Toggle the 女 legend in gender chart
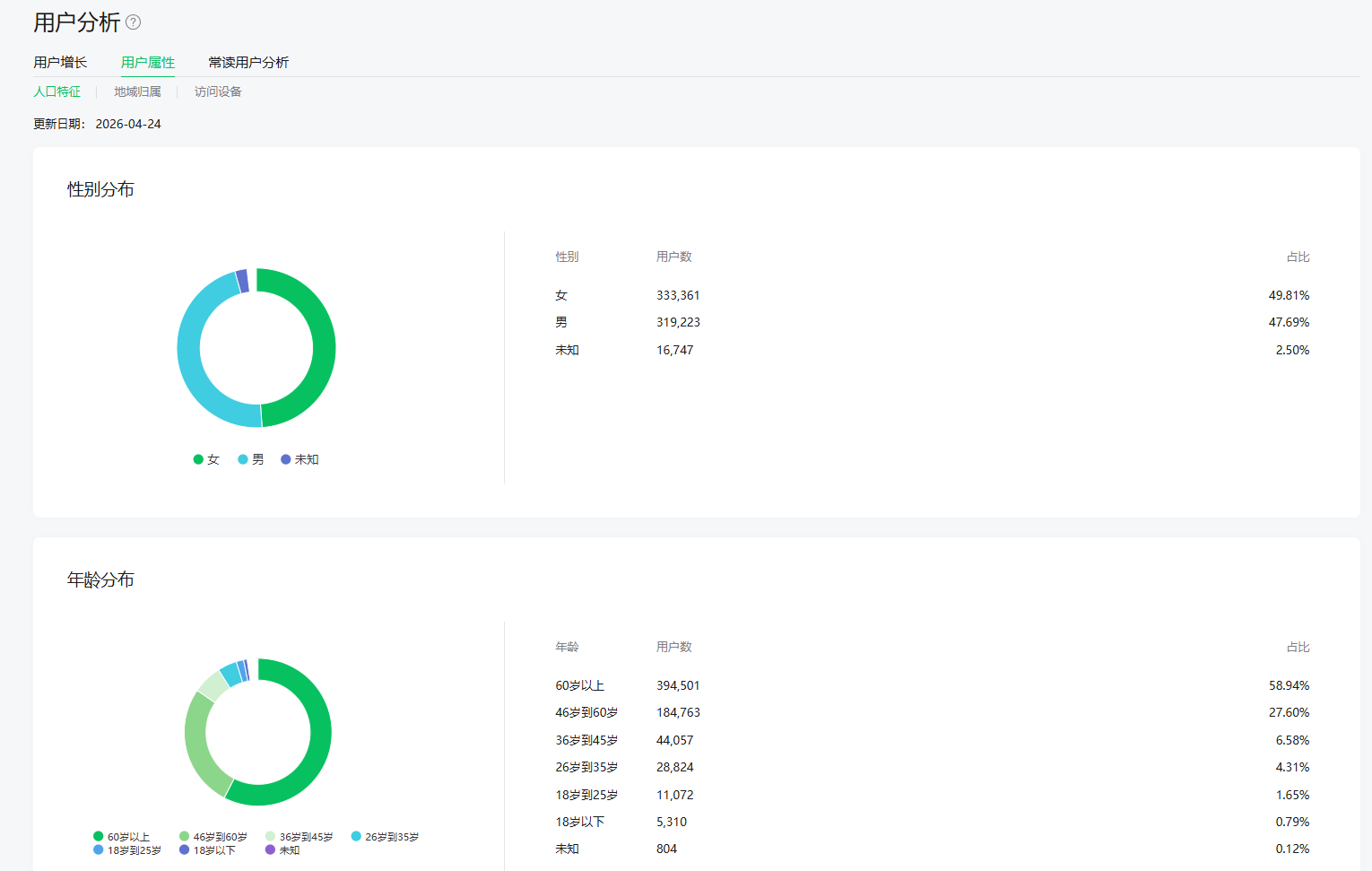 pos(206,459)
